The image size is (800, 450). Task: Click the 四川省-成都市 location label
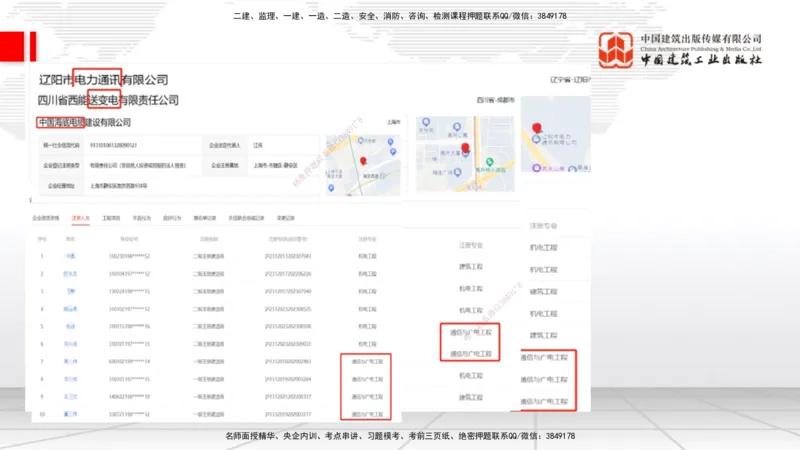tap(495, 100)
